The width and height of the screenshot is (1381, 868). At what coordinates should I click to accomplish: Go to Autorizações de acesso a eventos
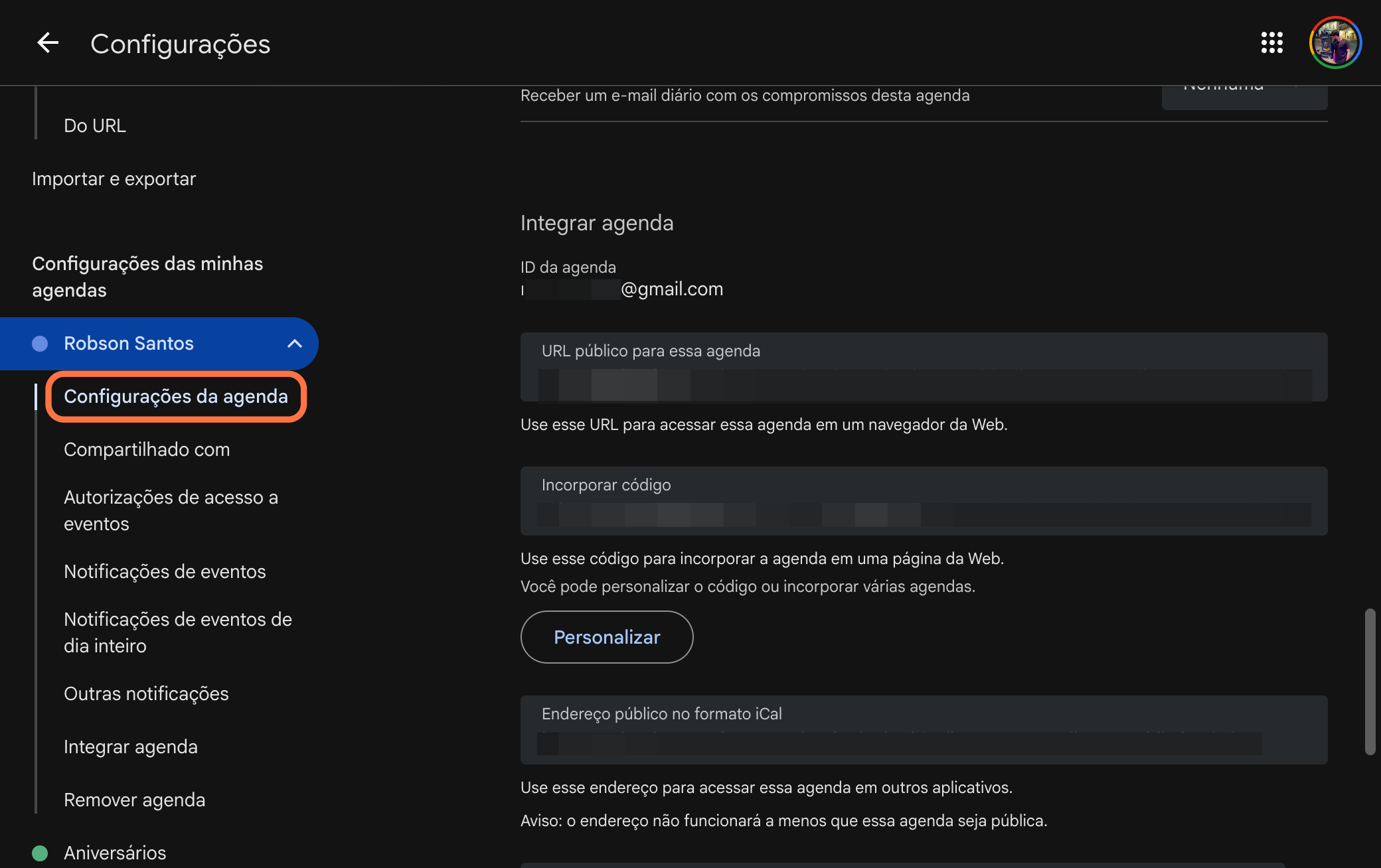[x=171, y=510]
